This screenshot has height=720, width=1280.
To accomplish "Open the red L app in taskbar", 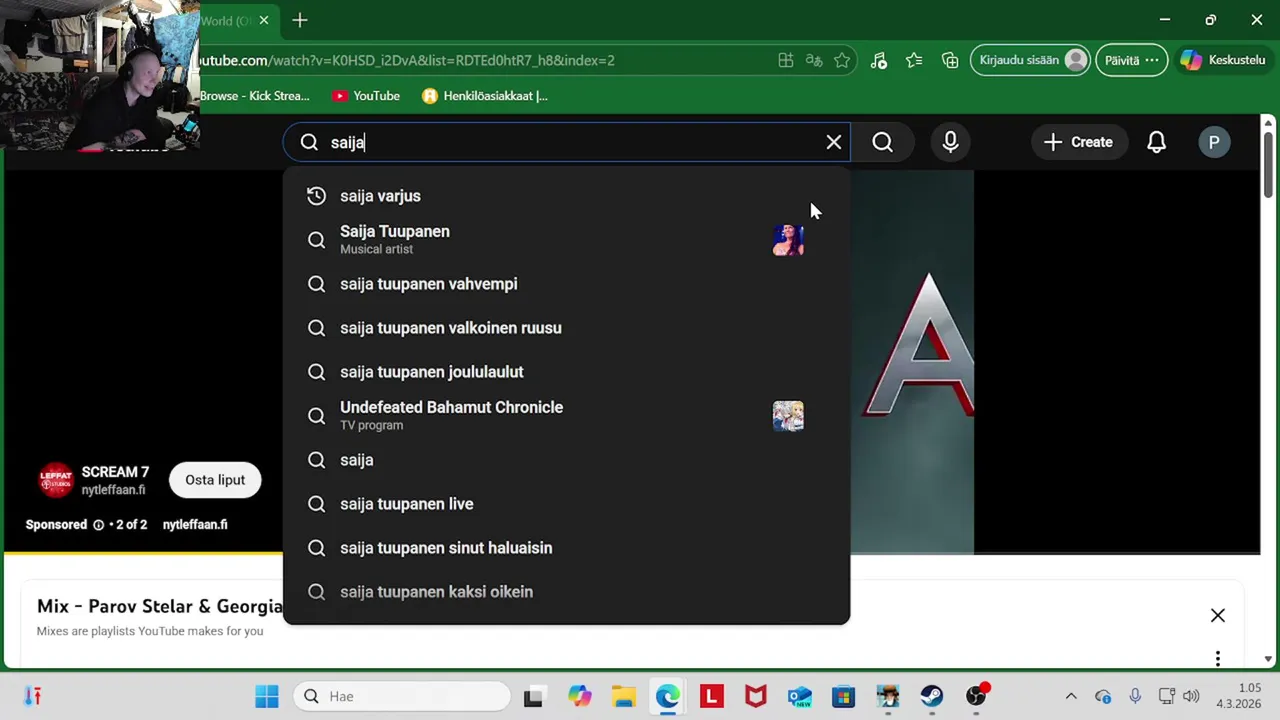I will [711, 696].
